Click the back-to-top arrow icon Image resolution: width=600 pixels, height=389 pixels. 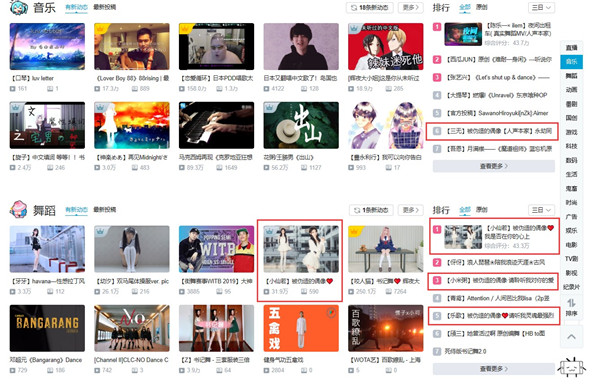pyautogui.click(x=571, y=337)
